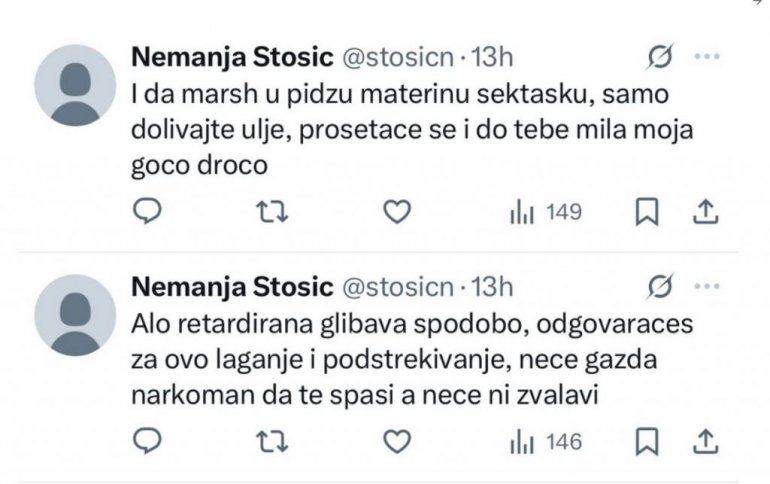
Task: Open profile avatar of second tweet
Action: click(75, 315)
